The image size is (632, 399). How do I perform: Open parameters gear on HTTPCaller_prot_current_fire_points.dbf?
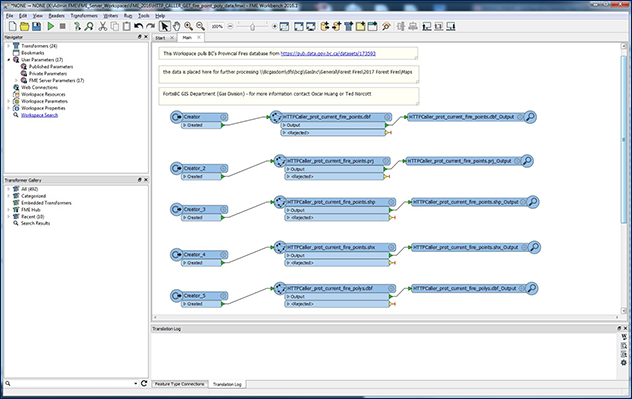point(387,117)
